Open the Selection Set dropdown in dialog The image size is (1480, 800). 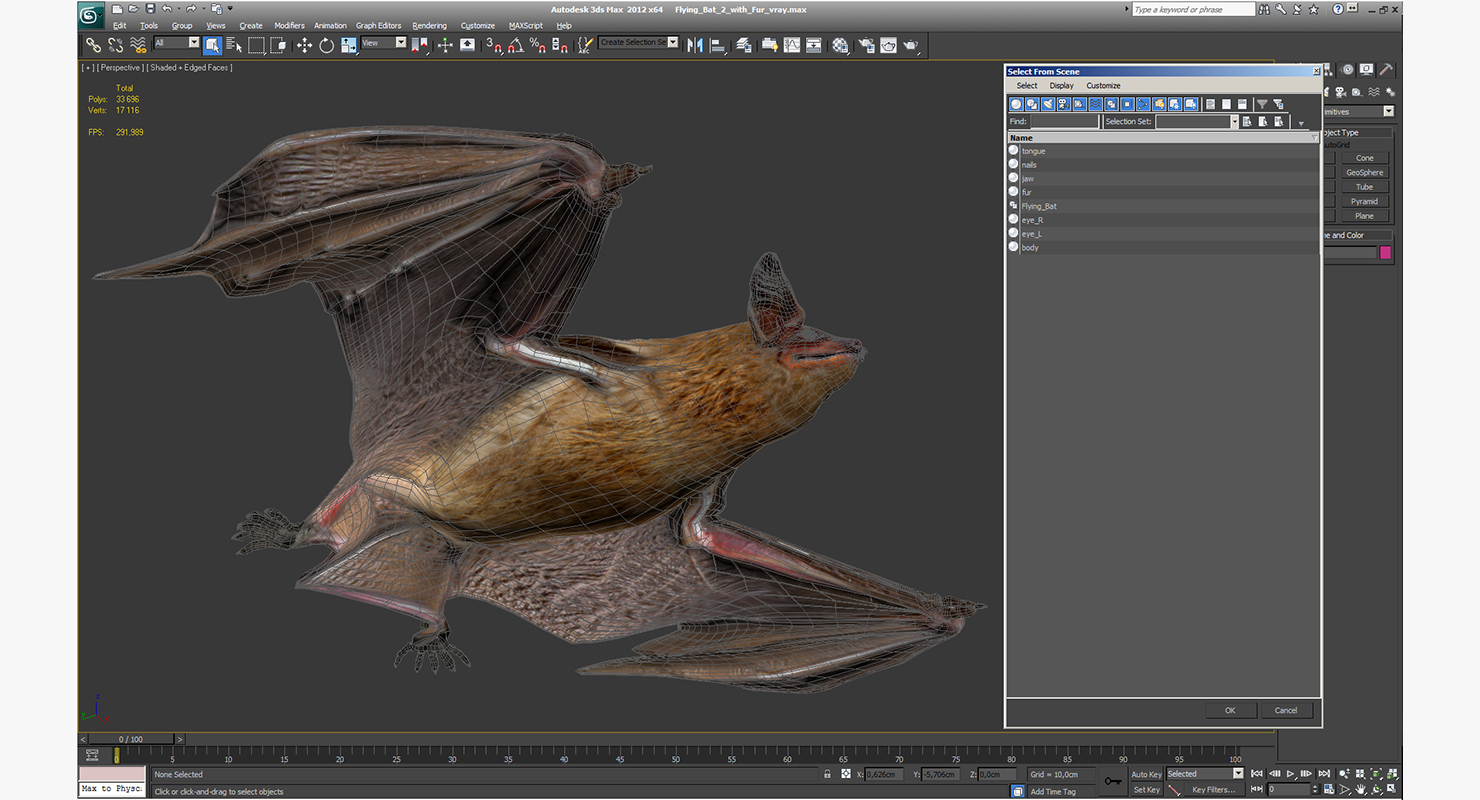click(x=1234, y=121)
